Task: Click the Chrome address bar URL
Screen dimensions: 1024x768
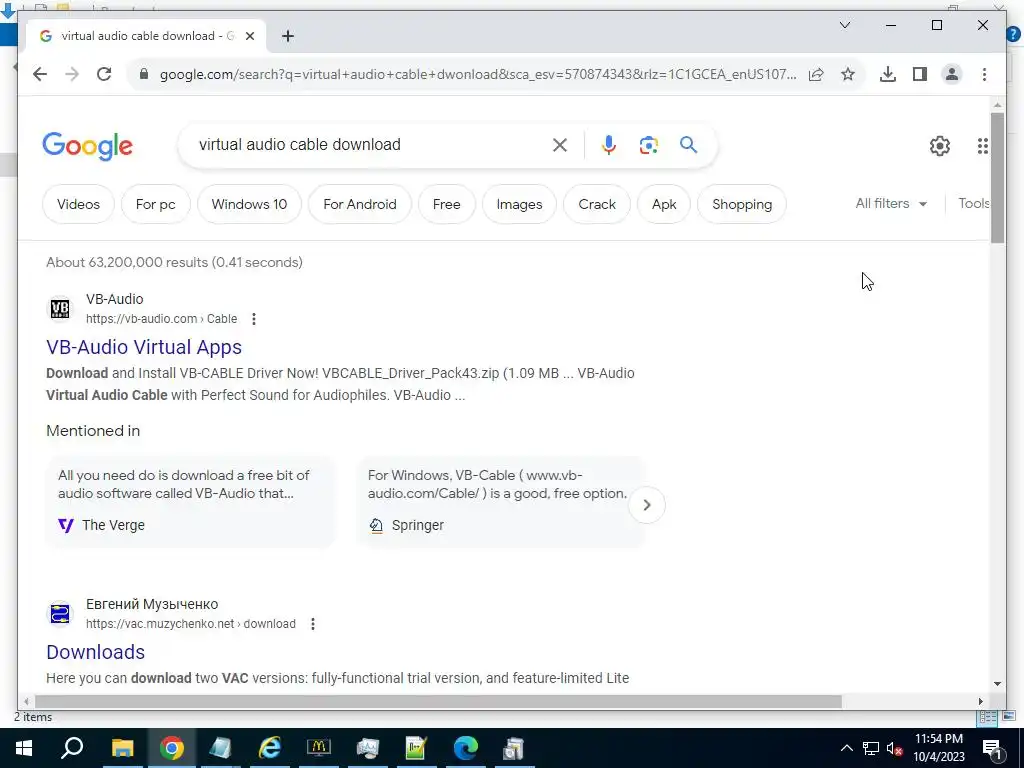Action: [477, 74]
